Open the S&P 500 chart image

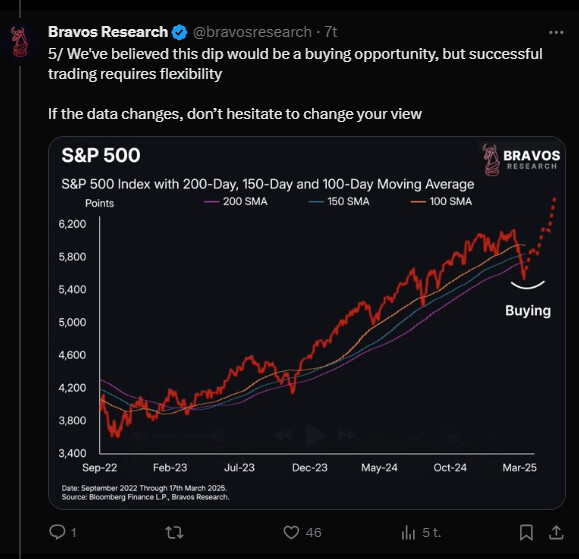pos(306,323)
